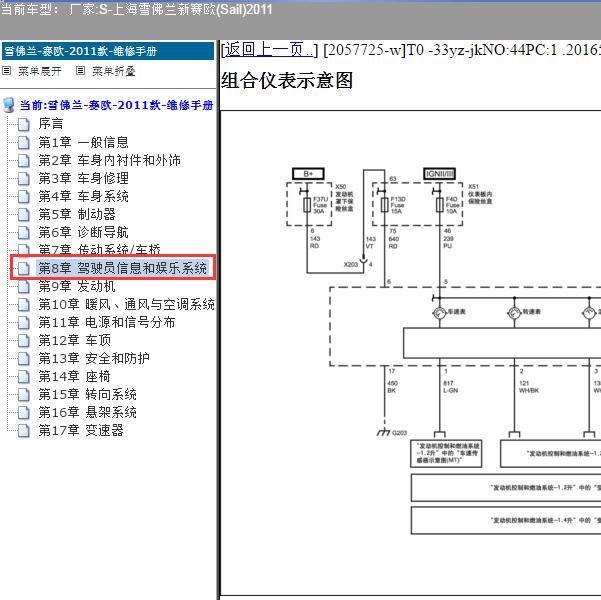This screenshot has width=601, height=600.
Task: Click the 转速表 gauge symbol
Action: (x=514, y=313)
